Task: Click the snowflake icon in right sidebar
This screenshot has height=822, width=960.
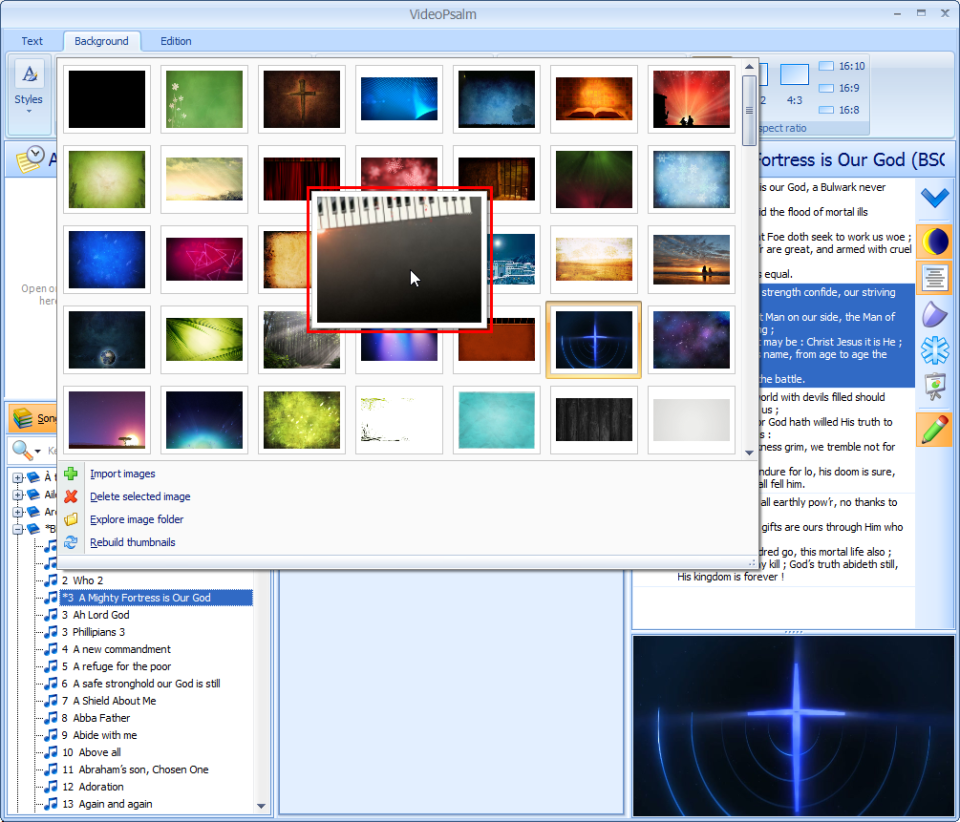Action: (x=934, y=350)
